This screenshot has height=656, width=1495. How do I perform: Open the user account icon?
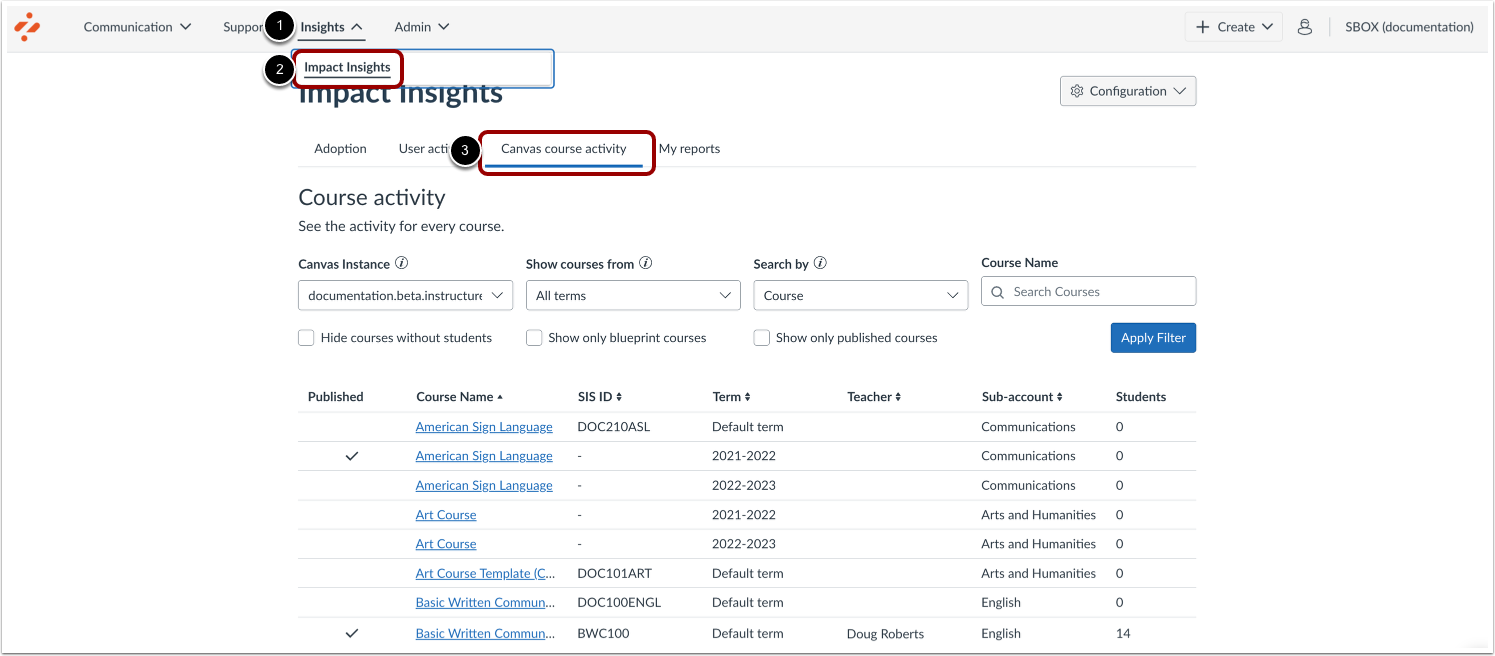tap(1304, 27)
